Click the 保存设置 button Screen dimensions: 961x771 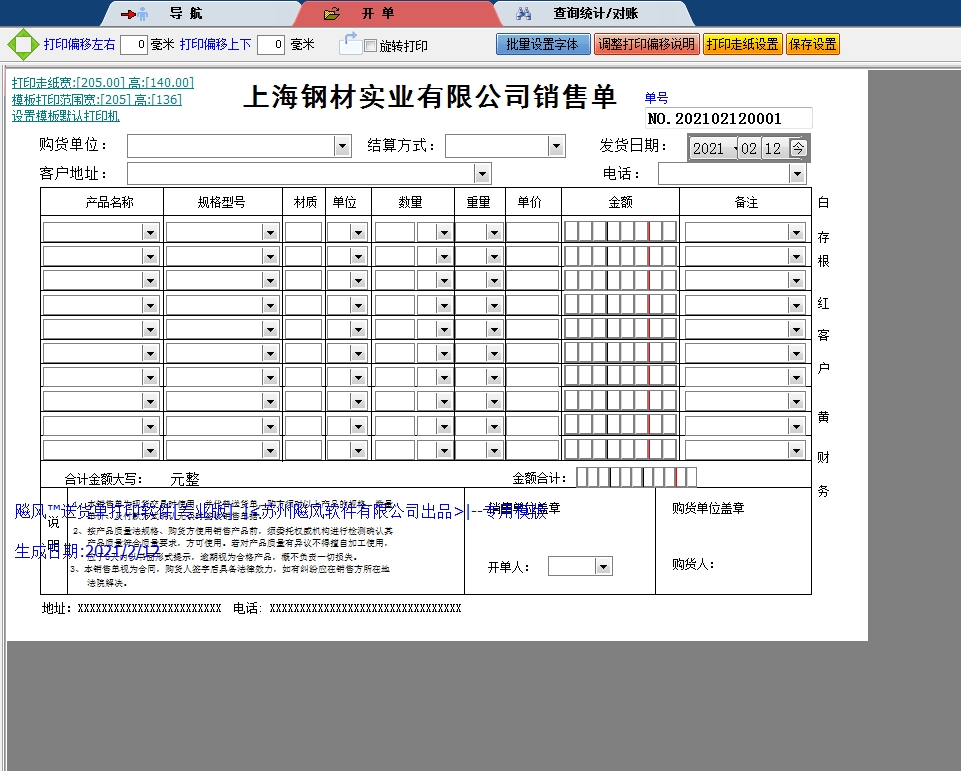812,44
